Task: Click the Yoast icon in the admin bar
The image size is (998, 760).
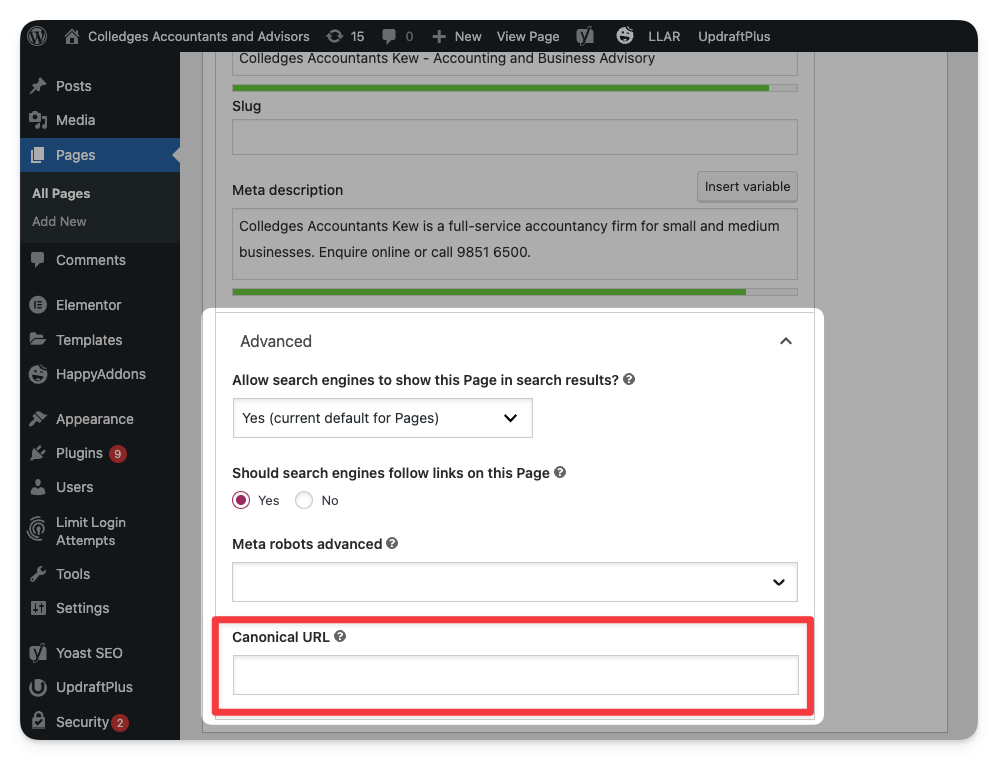Action: click(x=585, y=36)
